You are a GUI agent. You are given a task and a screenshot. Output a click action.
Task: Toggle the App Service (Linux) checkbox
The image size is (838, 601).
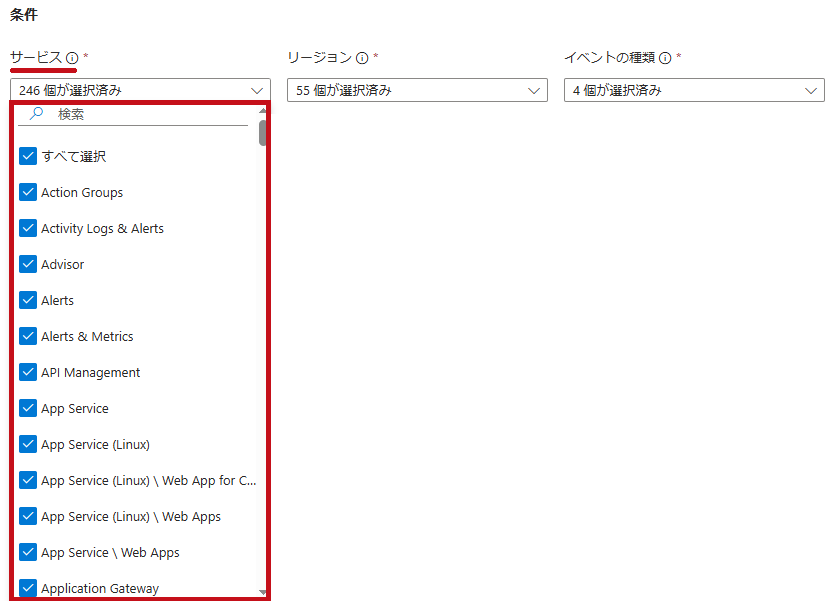click(x=28, y=444)
